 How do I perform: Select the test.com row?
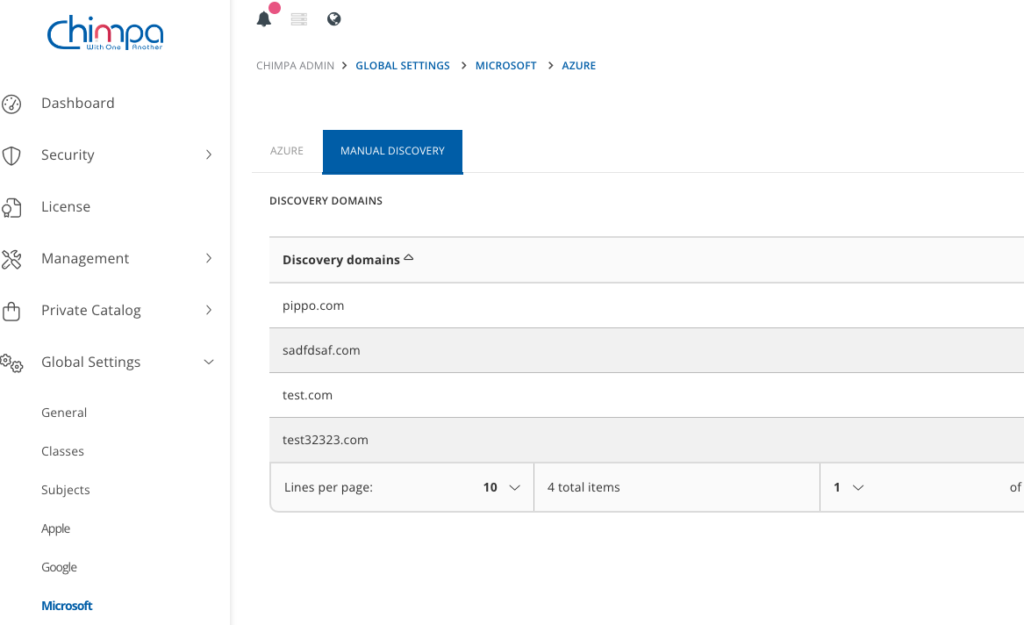click(647, 396)
